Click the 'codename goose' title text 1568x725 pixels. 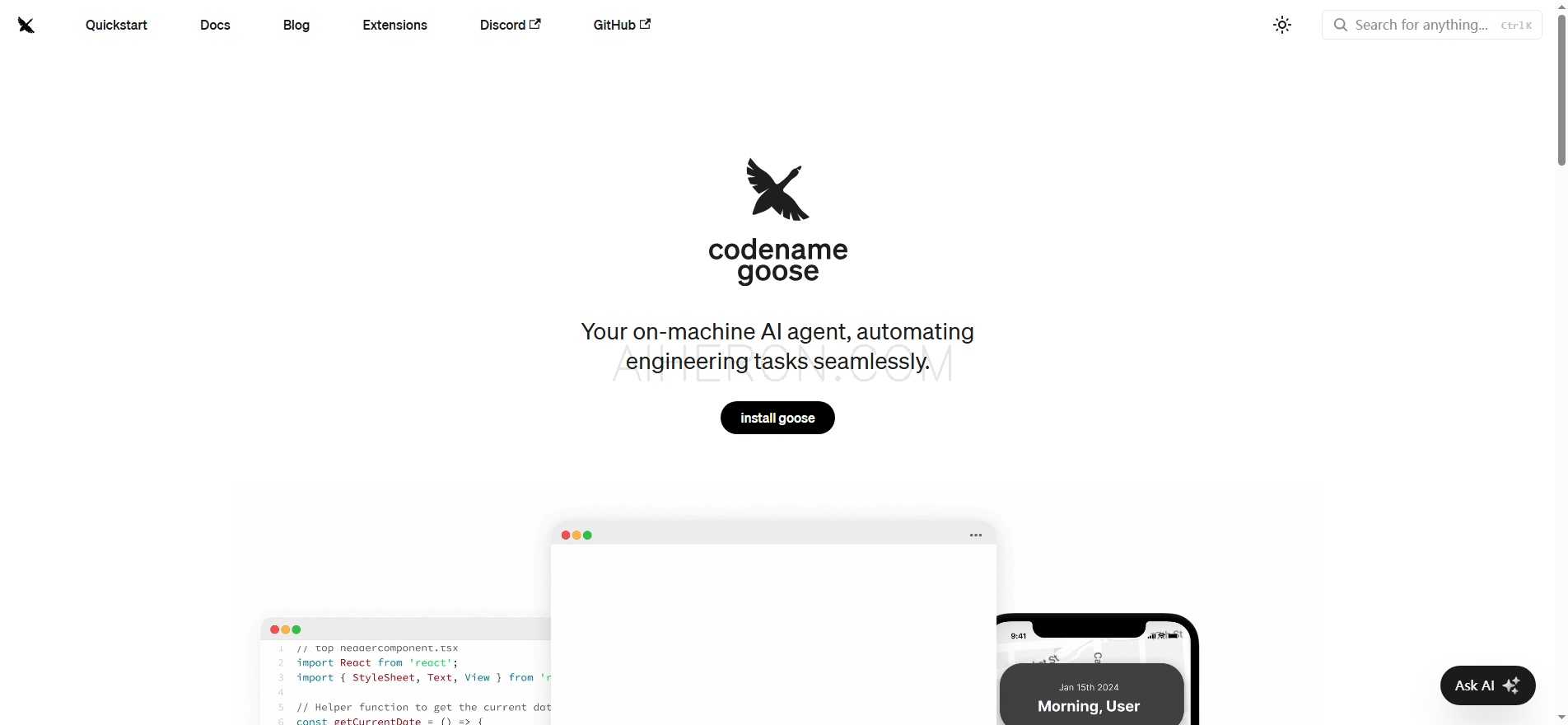778,260
